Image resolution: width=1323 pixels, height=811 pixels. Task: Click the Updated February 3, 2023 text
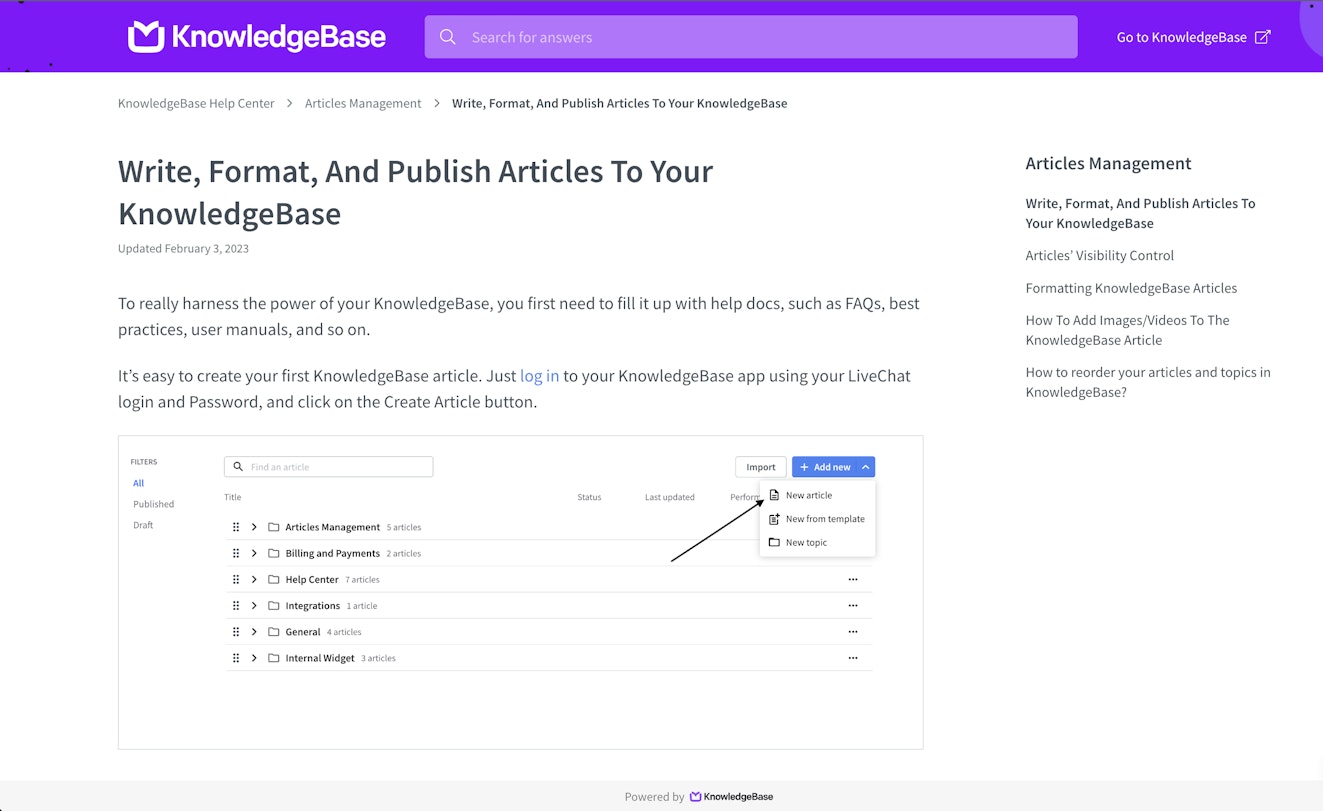pos(183,248)
